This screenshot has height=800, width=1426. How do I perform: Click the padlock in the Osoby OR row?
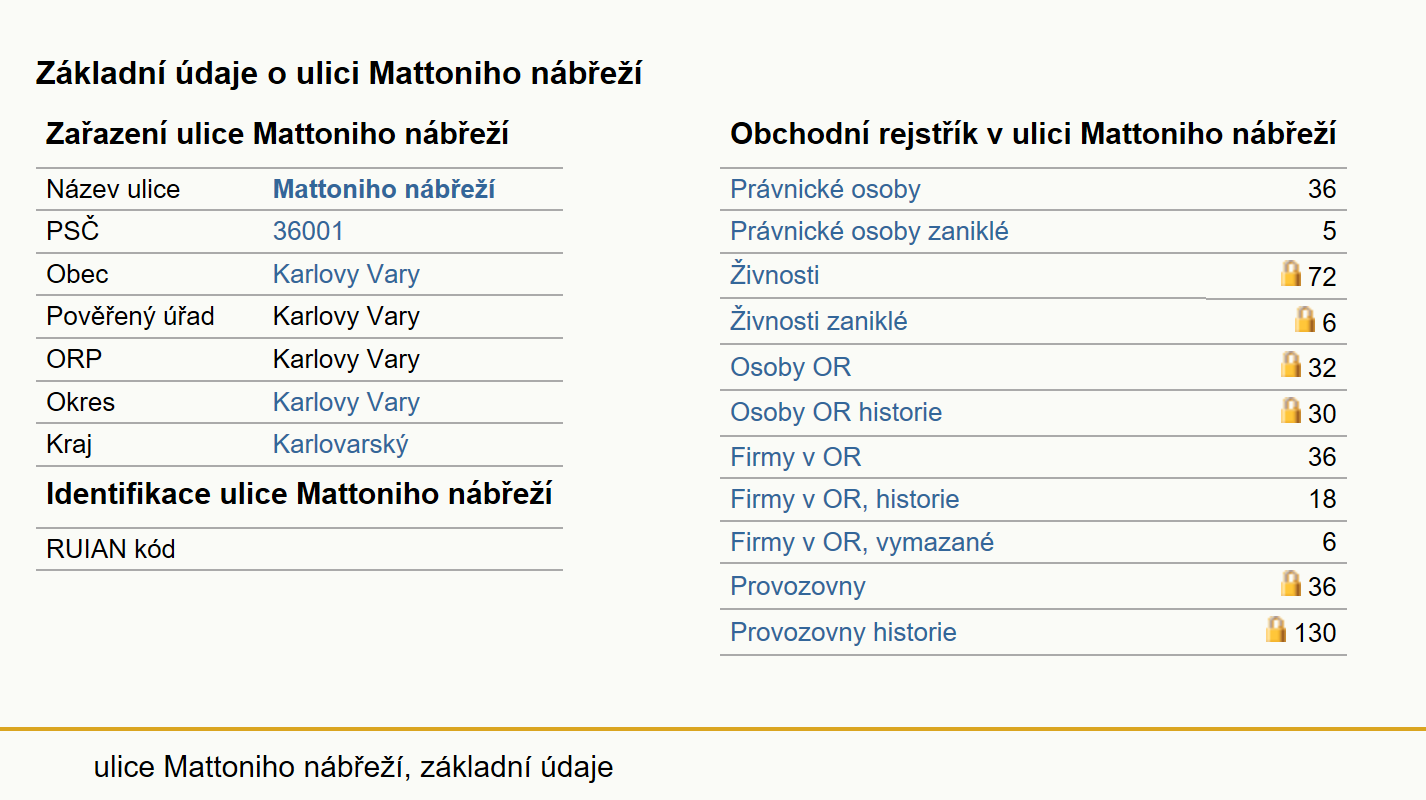(1291, 364)
